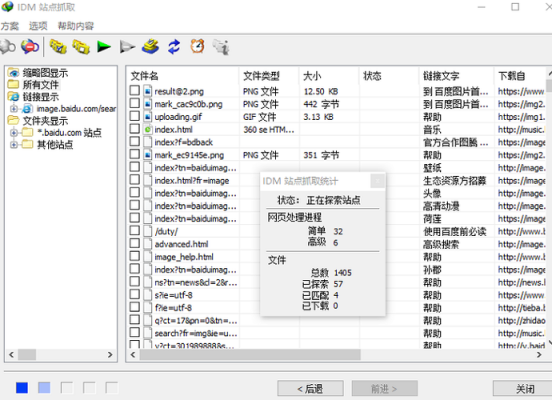Check the /duty/ checkbox
This screenshot has height=400, width=552.
point(134,231)
